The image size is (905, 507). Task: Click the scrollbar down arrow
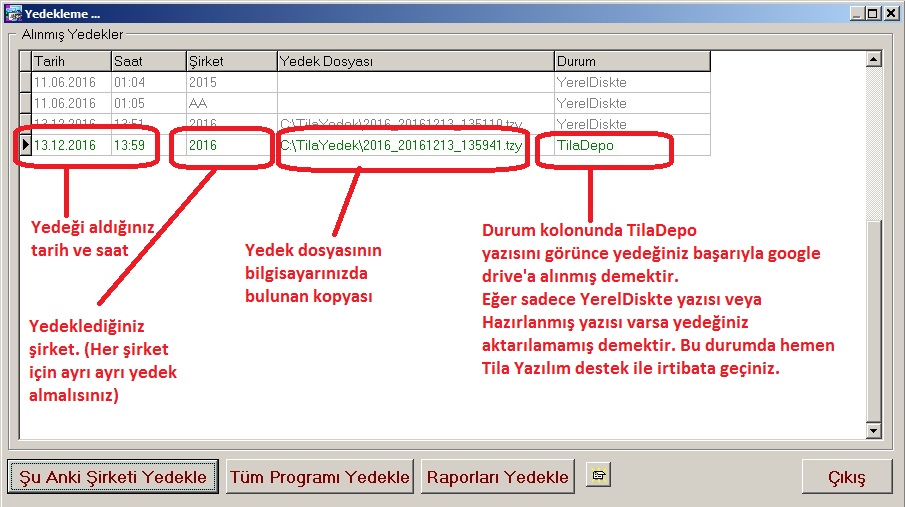pyautogui.click(x=874, y=430)
